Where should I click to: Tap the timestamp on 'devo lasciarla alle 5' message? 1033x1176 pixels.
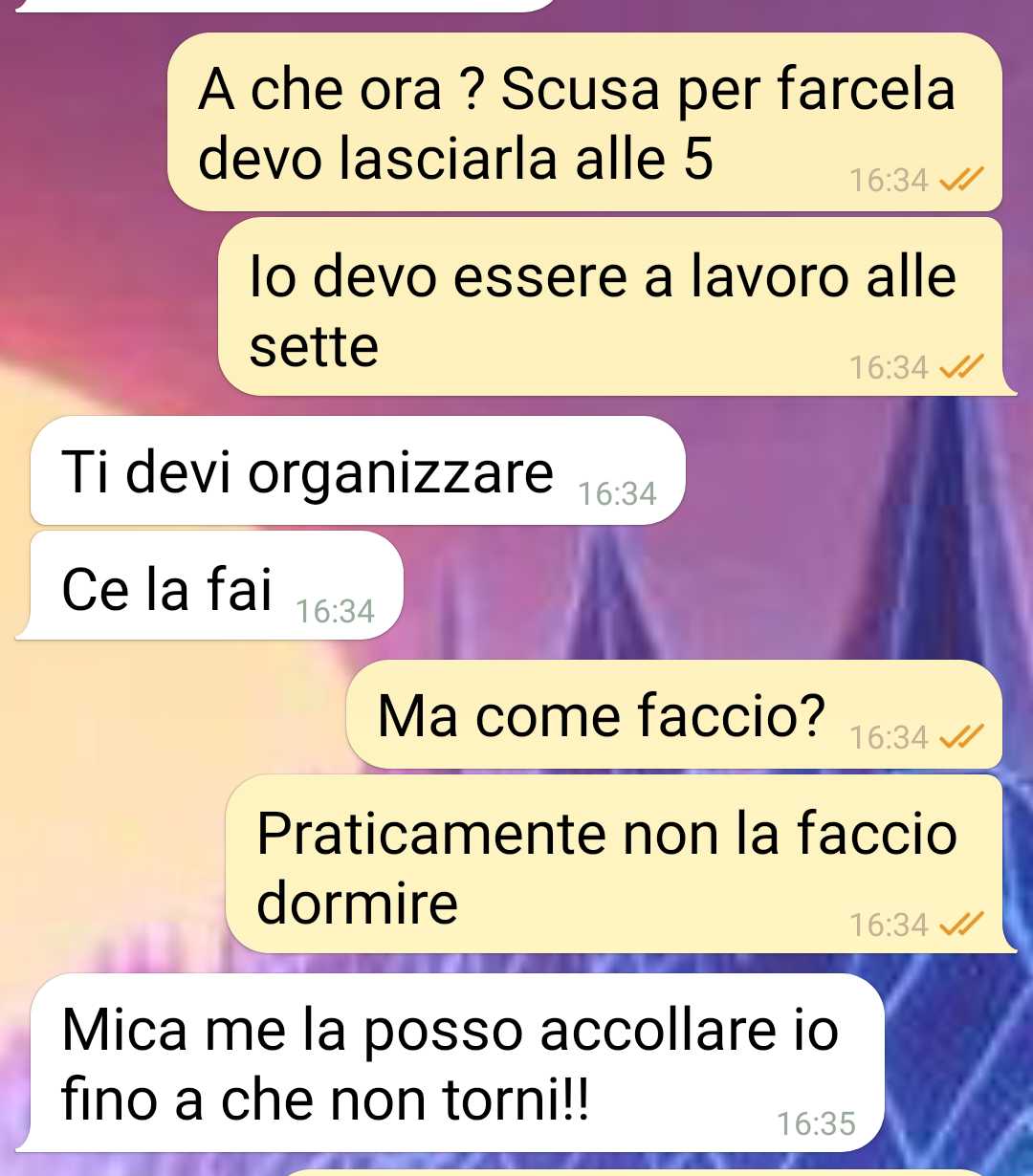tap(889, 180)
